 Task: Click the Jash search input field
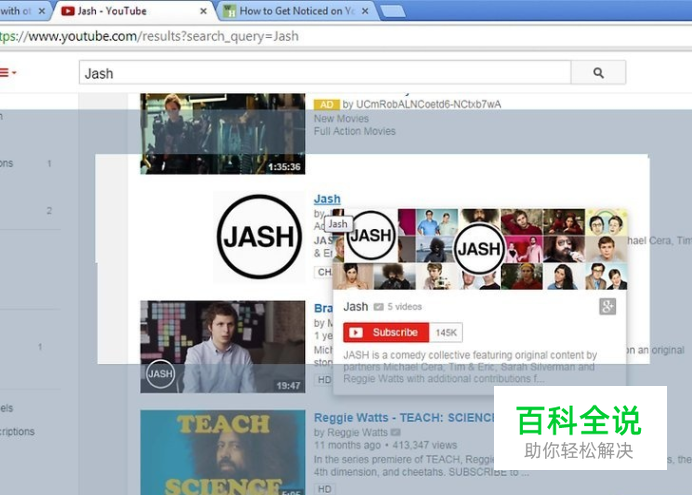click(325, 73)
